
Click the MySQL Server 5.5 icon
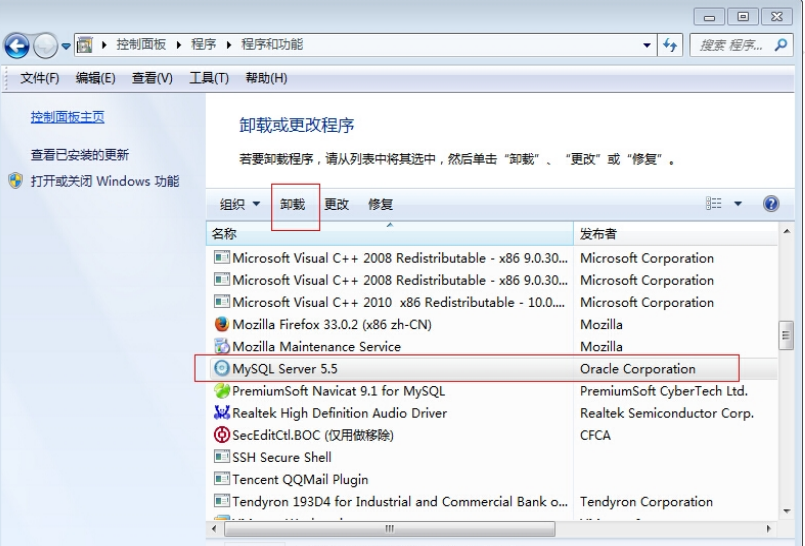[x=222, y=368]
